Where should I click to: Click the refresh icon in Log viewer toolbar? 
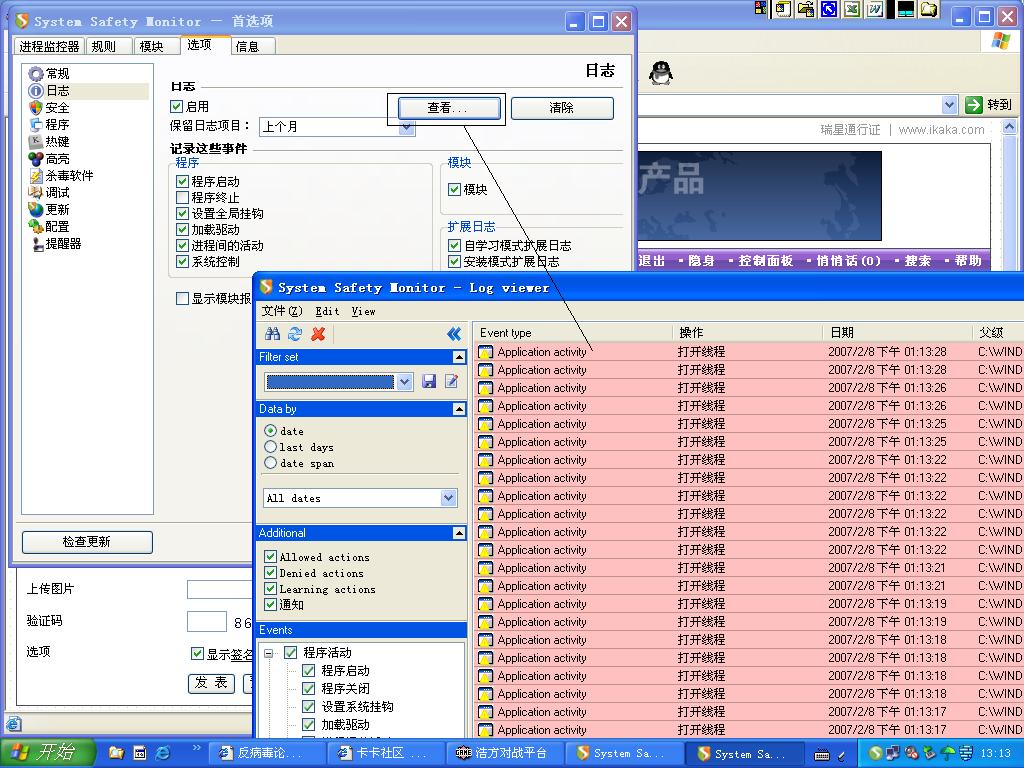tap(295, 334)
